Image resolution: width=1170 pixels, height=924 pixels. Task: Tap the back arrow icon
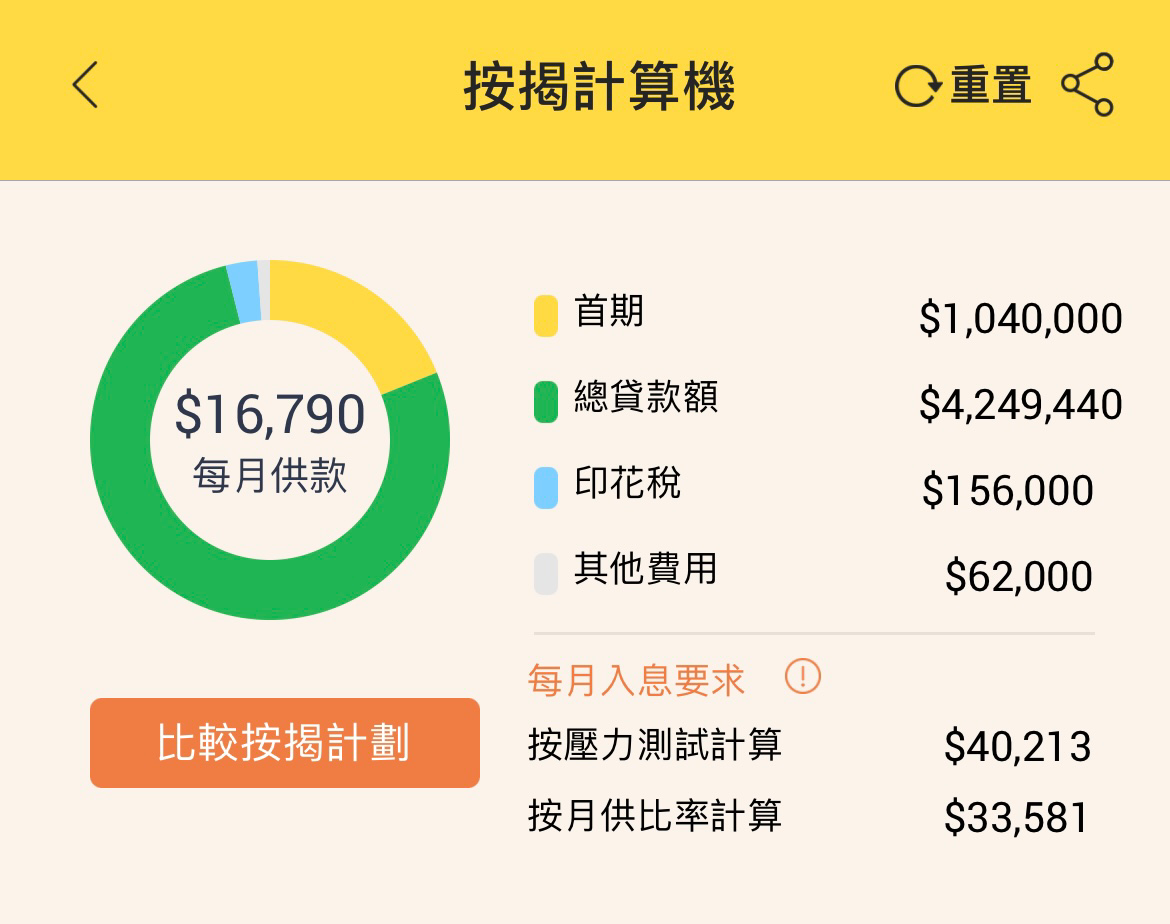pyautogui.click(x=86, y=84)
